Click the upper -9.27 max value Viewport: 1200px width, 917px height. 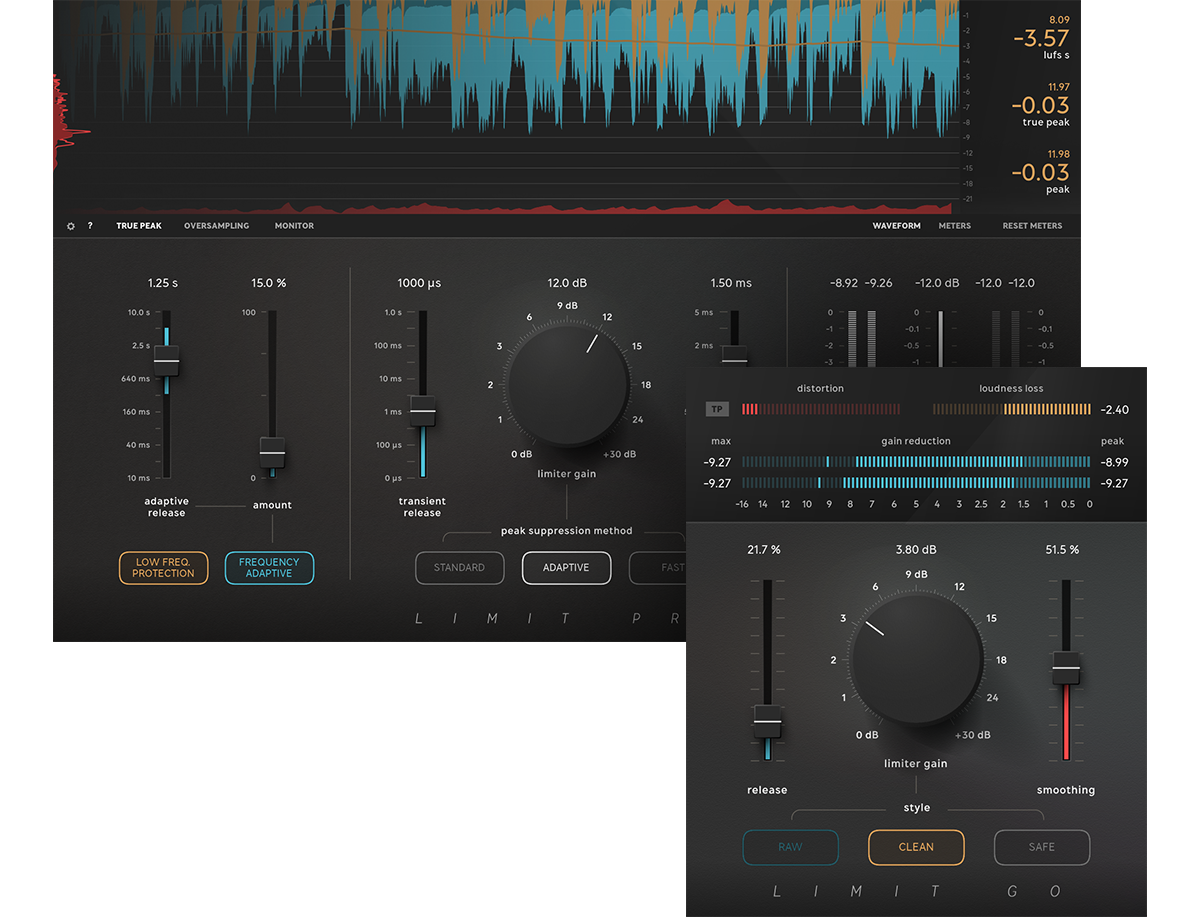[718, 462]
